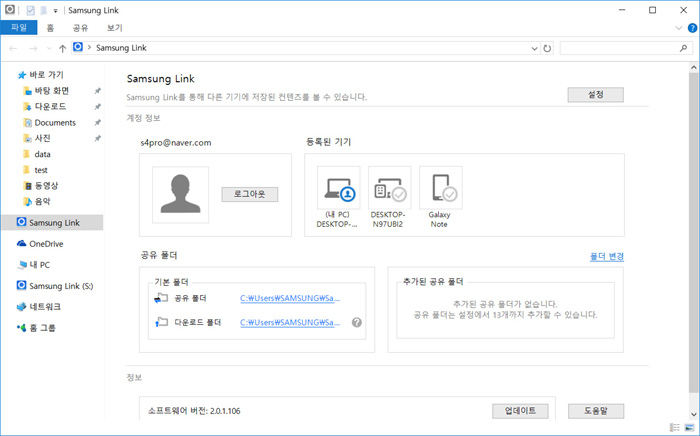Select the Galaxy Note device icon
The height and width of the screenshot is (436, 700).
click(441, 188)
